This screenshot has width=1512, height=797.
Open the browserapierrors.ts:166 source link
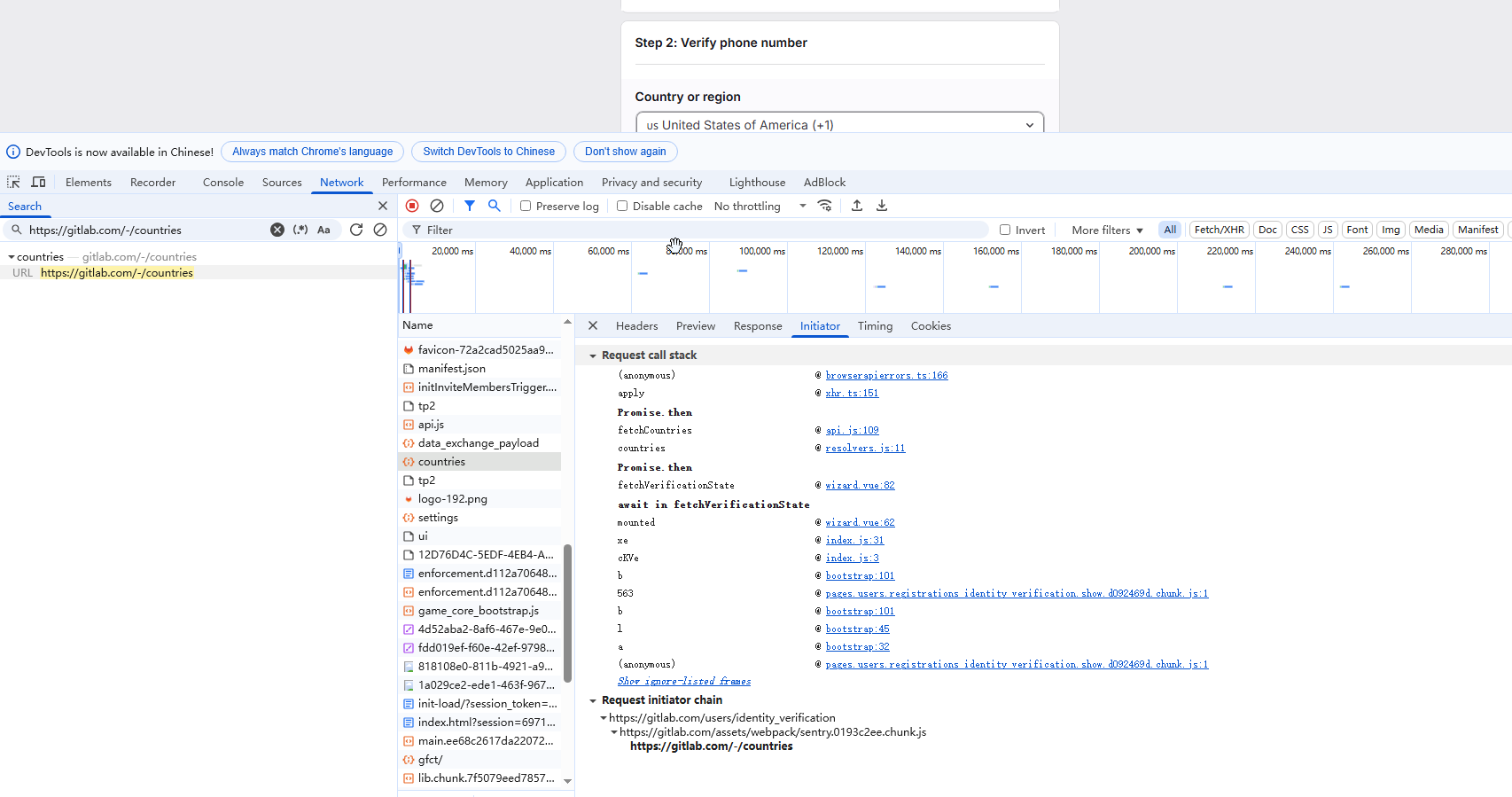coord(887,375)
